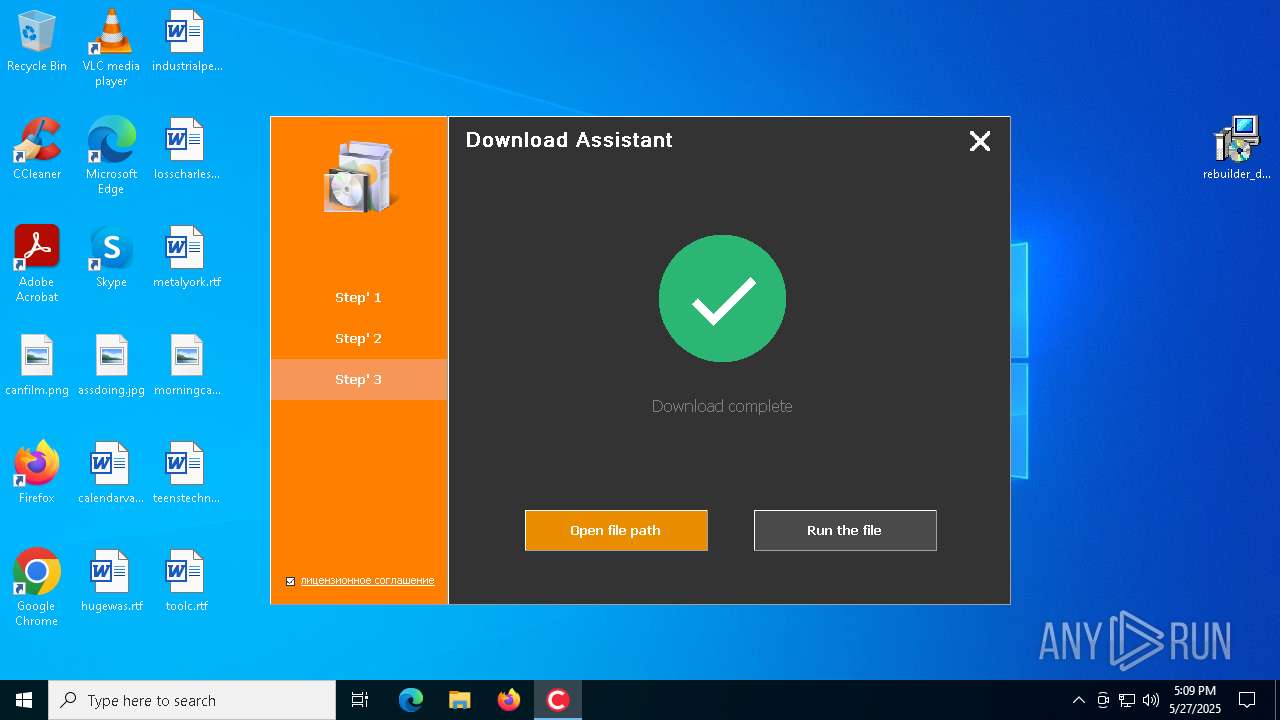Viewport: 1280px width, 720px height.
Task: Select the Skype desktop shortcut
Action: (x=111, y=257)
